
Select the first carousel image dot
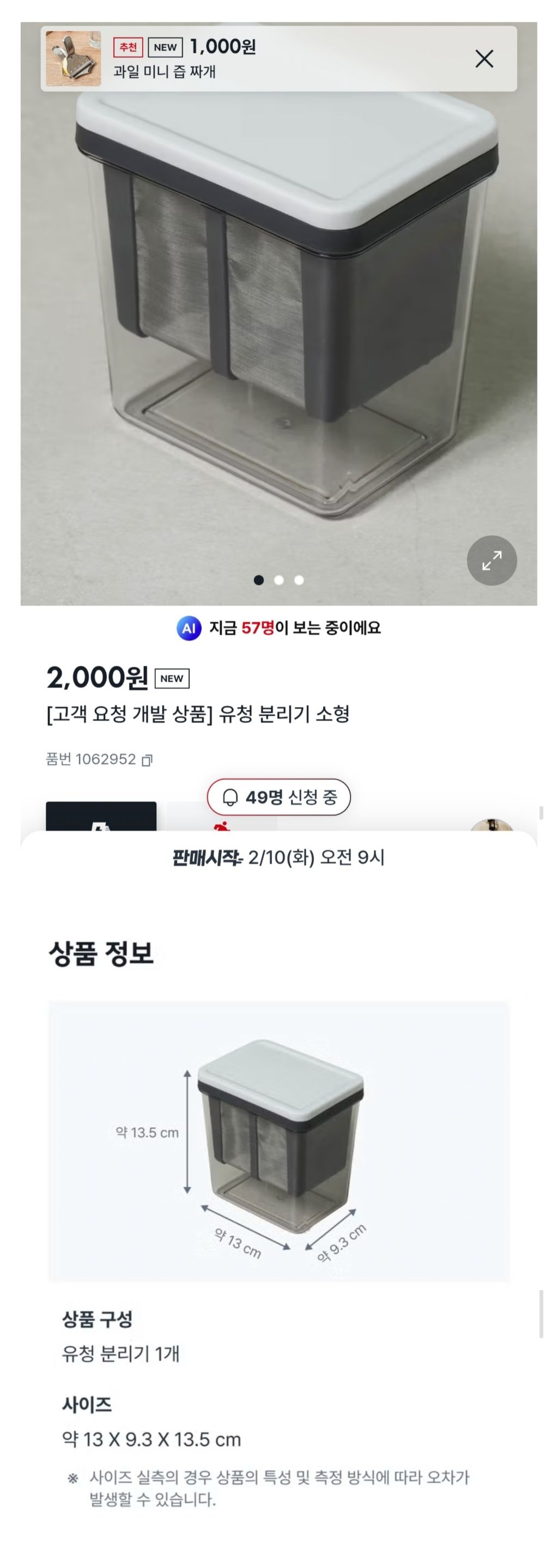tap(259, 580)
